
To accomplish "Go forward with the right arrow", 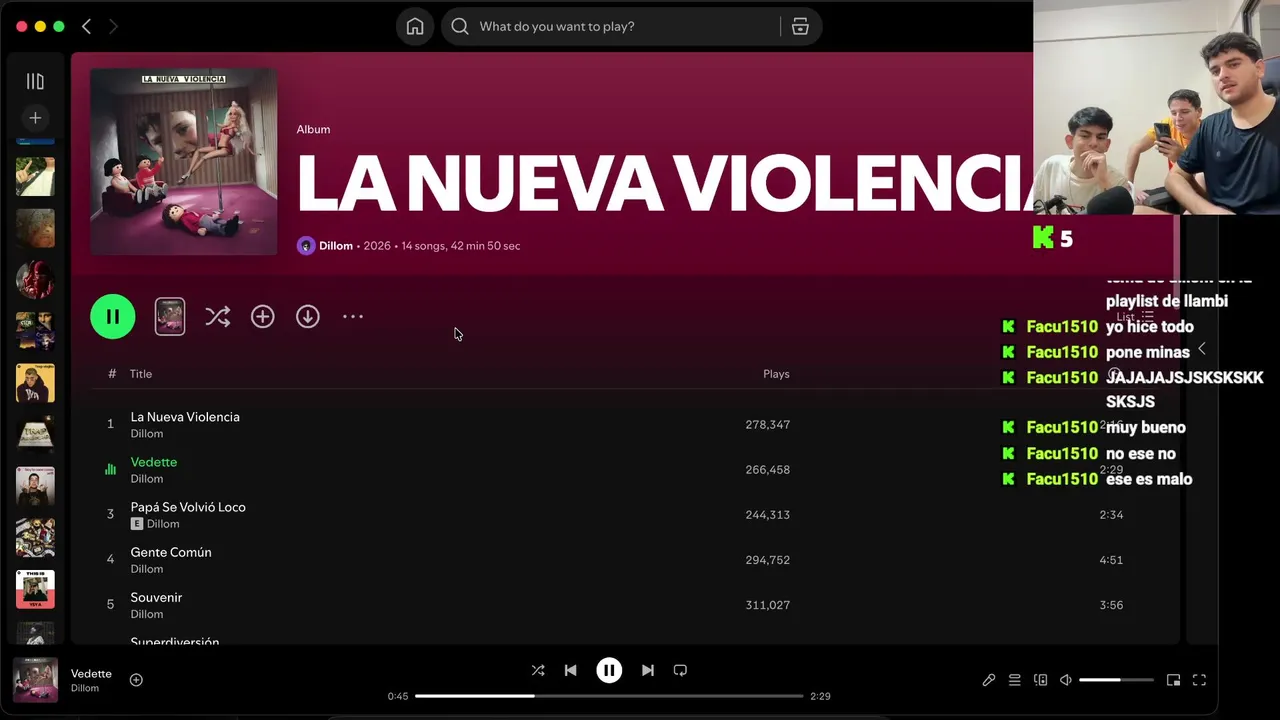I will (x=113, y=27).
